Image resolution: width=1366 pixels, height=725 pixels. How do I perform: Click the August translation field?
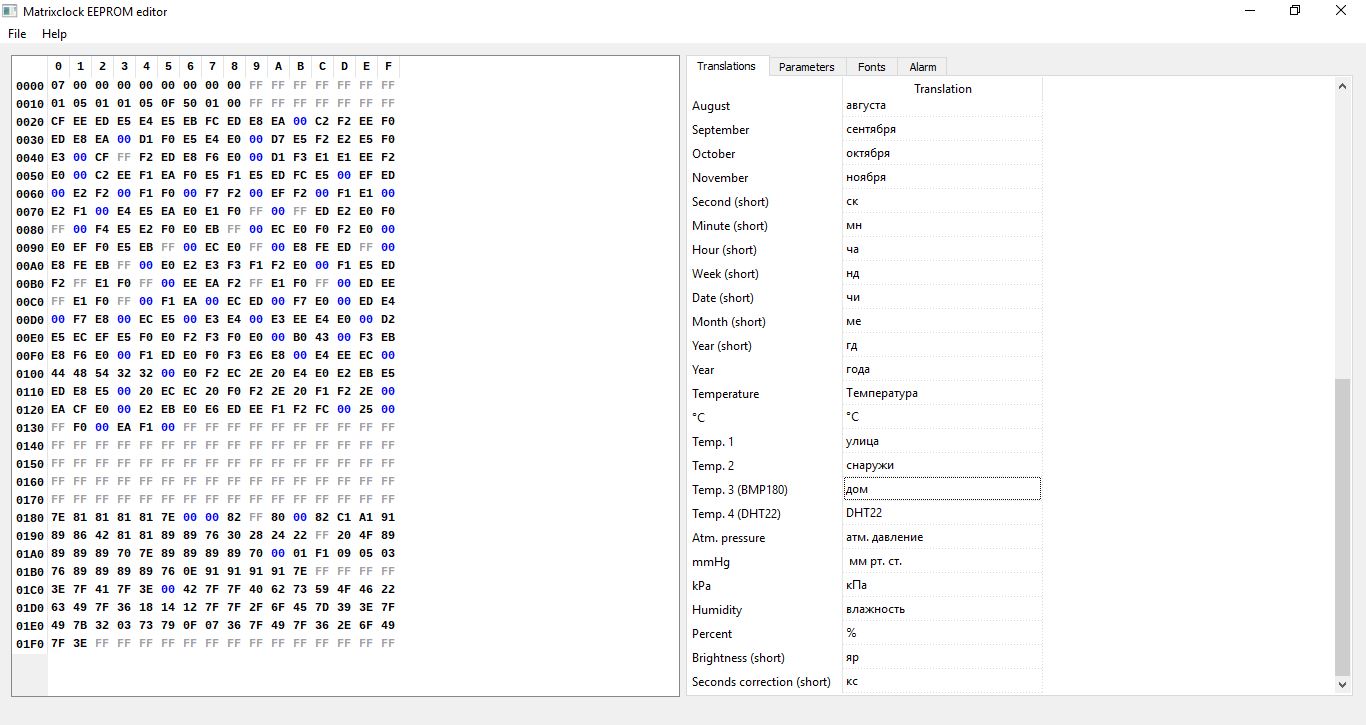click(x=942, y=105)
